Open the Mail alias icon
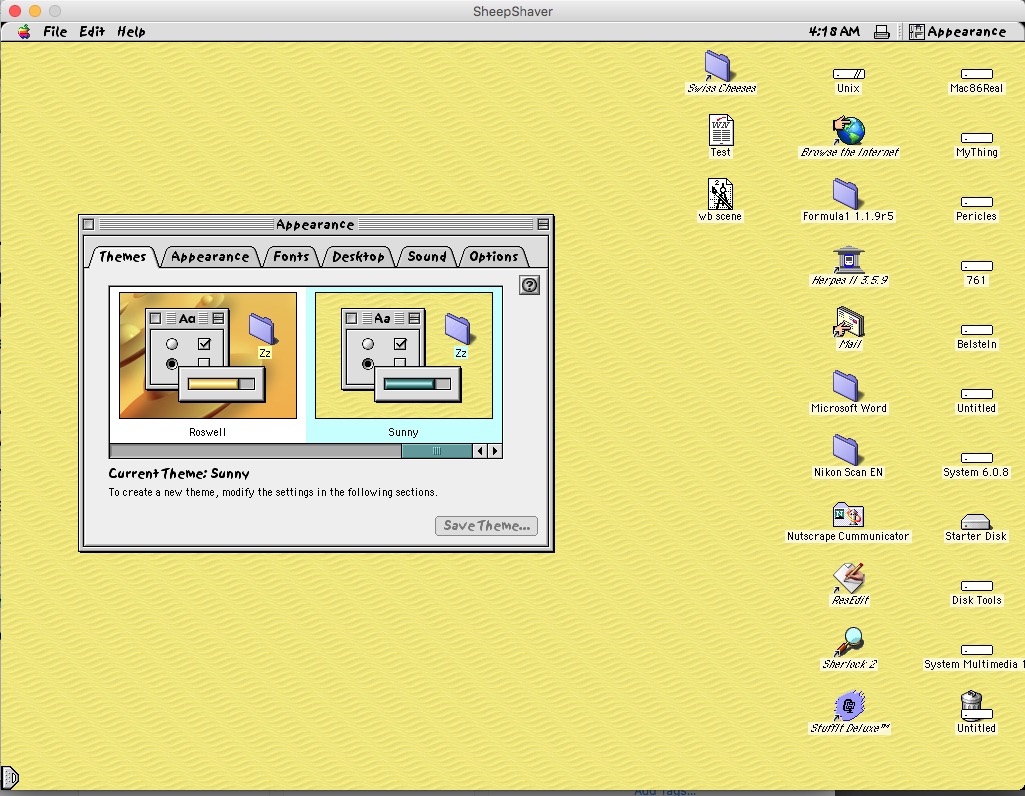This screenshot has width=1025, height=796. pyautogui.click(x=849, y=322)
